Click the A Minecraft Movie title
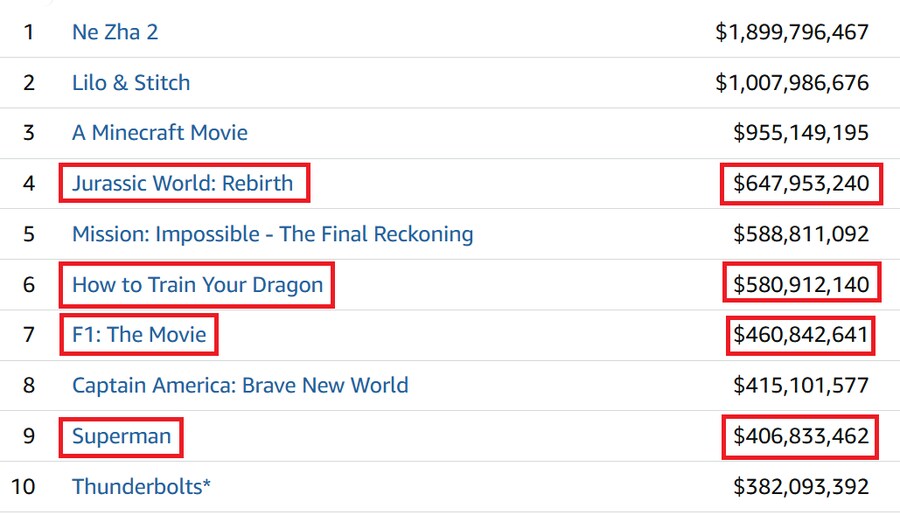The image size is (900, 515). (160, 133)
